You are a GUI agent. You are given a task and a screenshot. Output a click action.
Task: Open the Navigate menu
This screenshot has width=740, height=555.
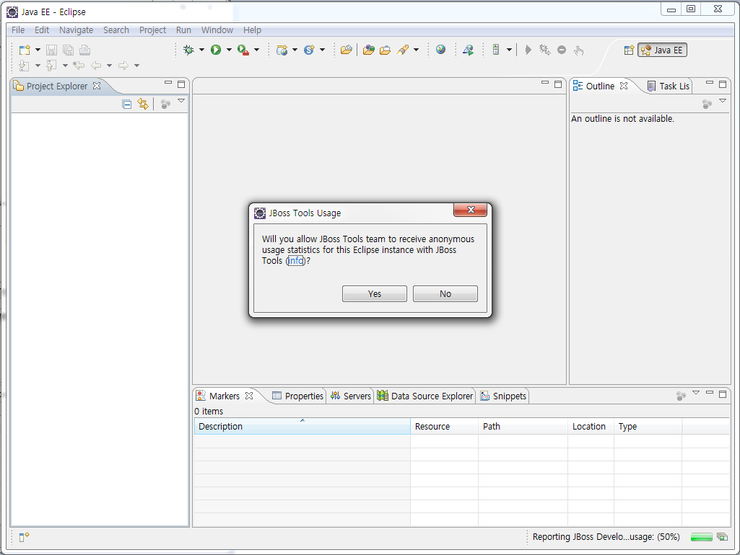pos(76,30)
